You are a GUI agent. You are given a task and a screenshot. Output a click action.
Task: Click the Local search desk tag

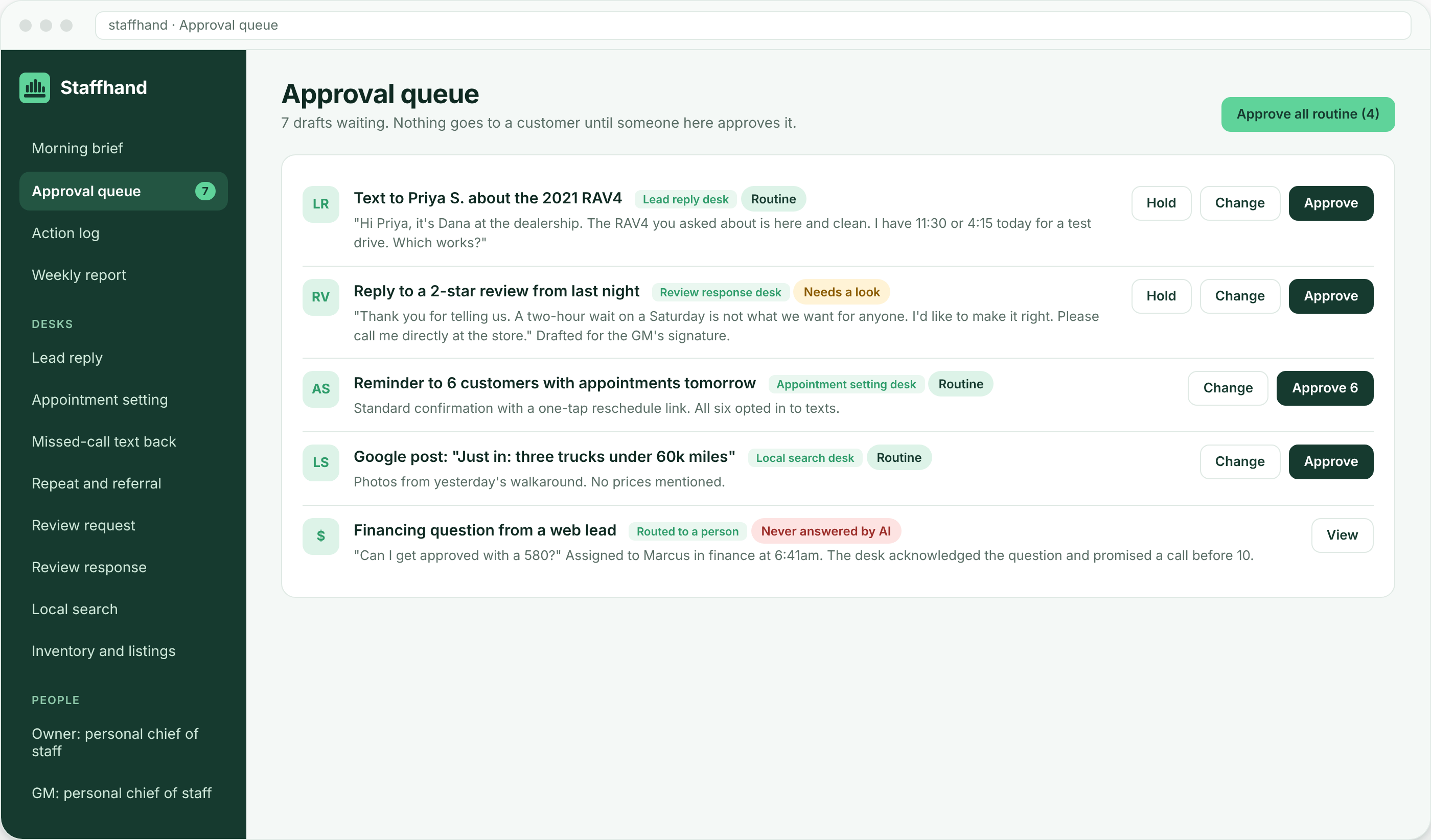[x=804, y=458]
